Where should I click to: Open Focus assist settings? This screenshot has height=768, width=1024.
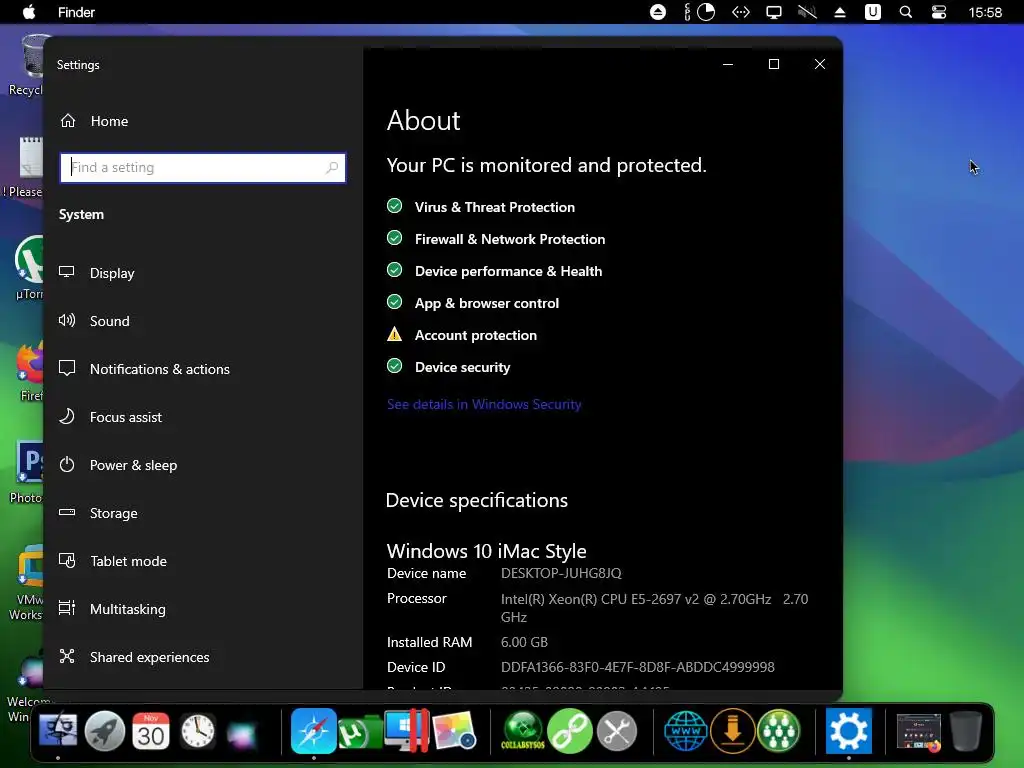(110, 417)
